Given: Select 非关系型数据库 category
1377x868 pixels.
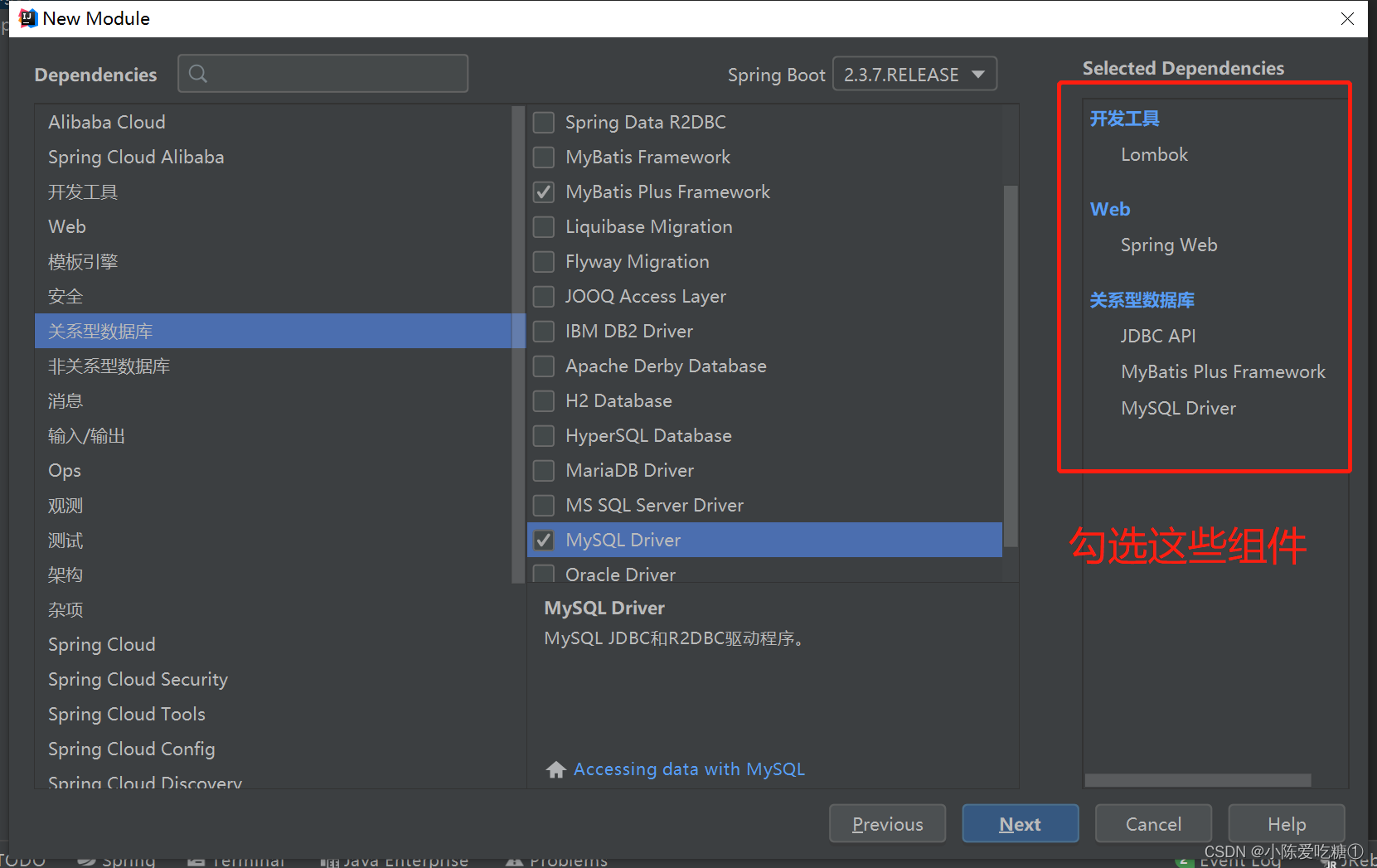Looking at the screenshot, I should (x=274, y=366).
